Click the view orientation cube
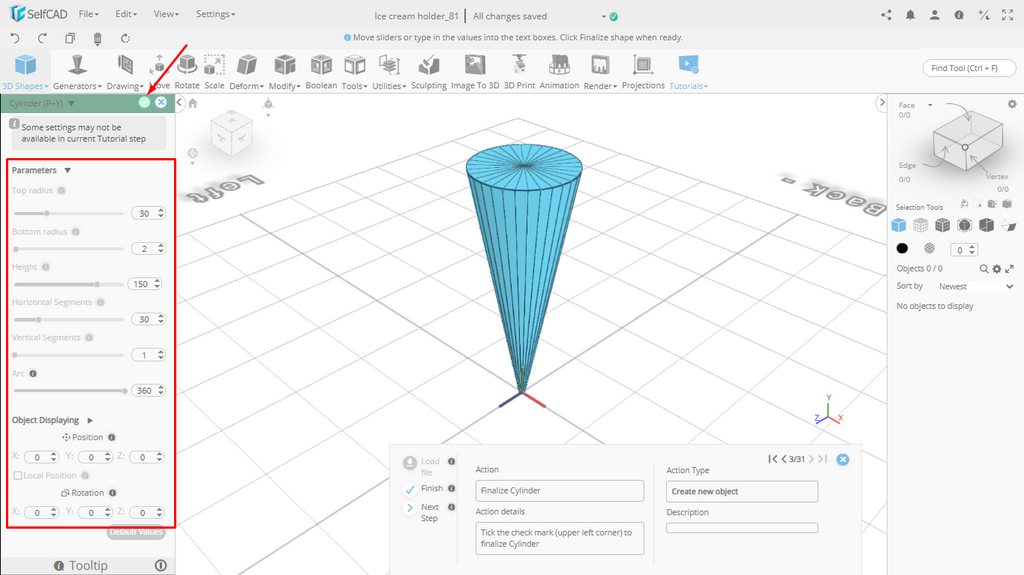 [x=231, y=132]
